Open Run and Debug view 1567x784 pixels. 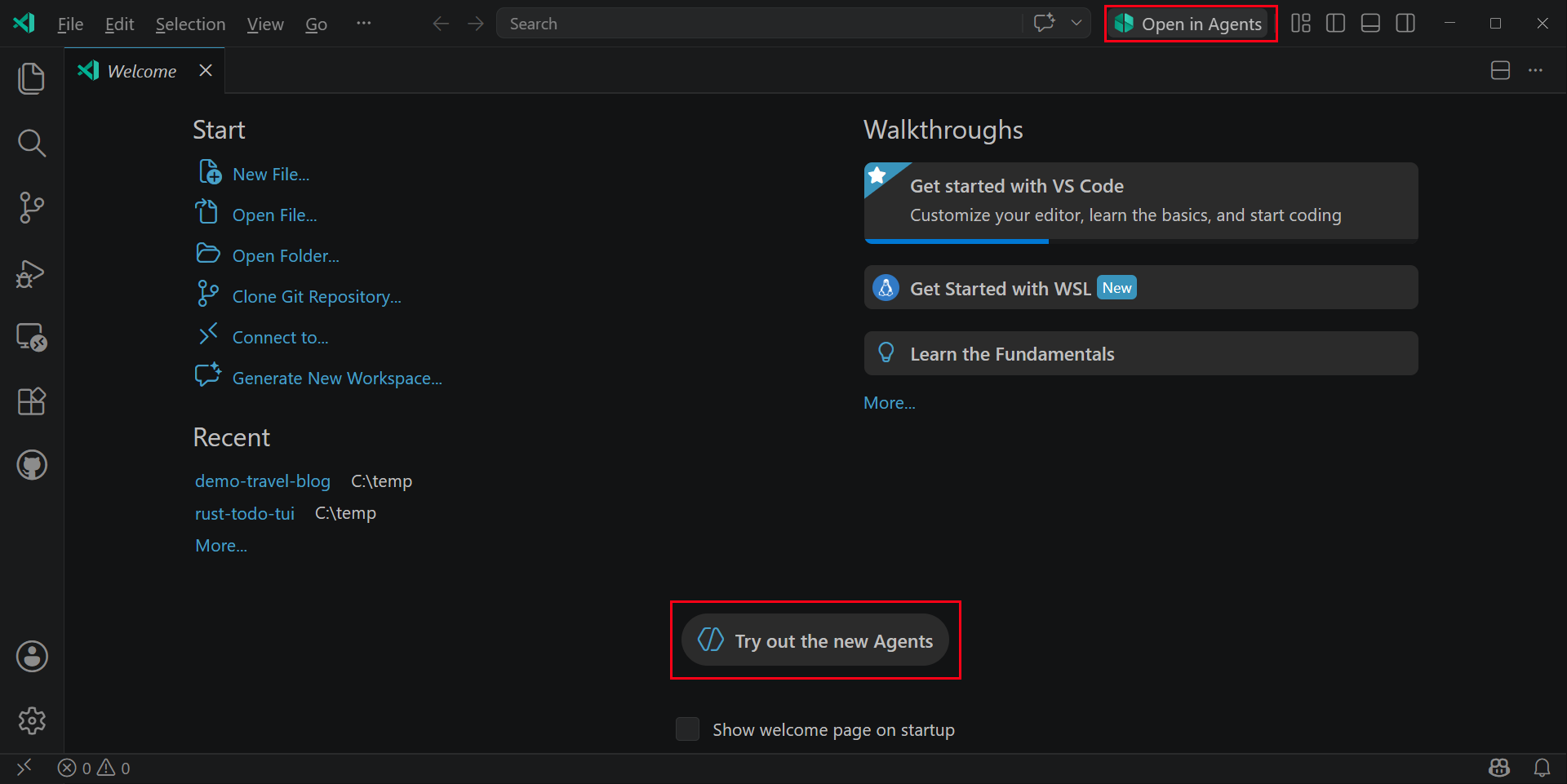pos(32,272)
